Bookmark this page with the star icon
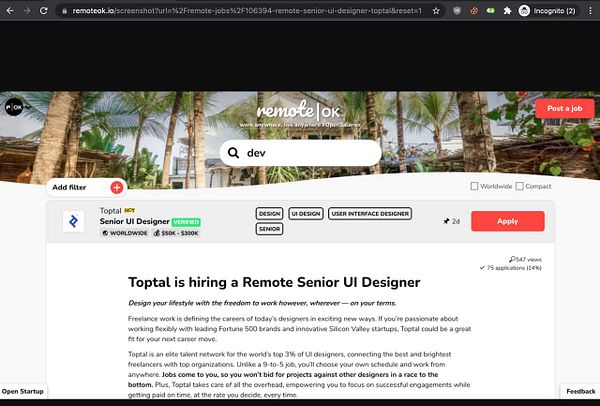The image size is (600, 406). [436, 11]
